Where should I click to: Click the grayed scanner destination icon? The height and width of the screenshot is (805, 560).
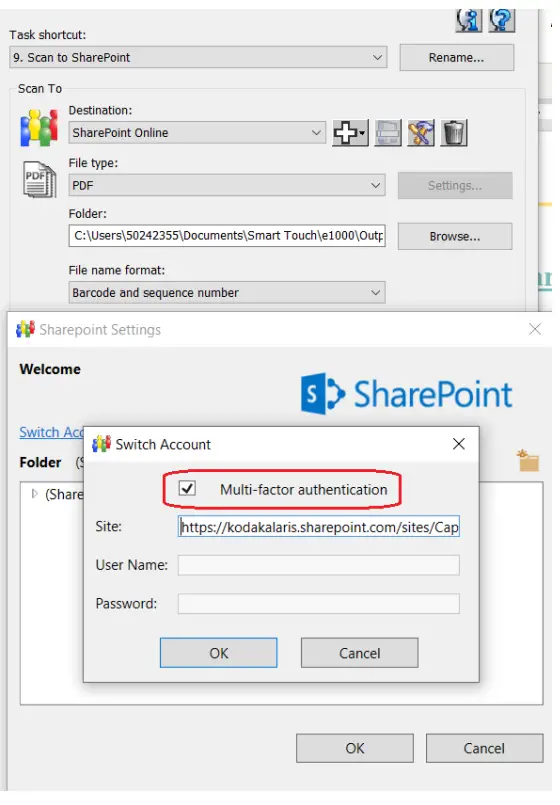388,133
